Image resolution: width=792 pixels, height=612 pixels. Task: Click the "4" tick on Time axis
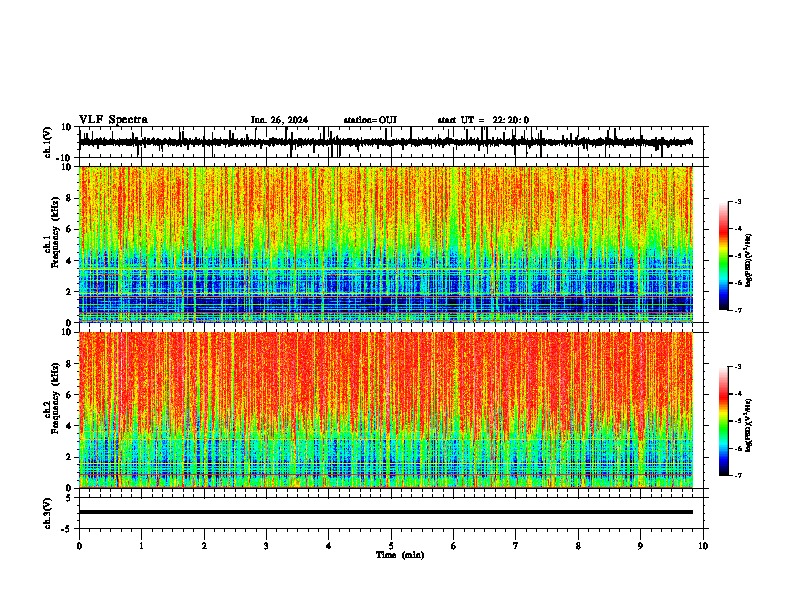(328, 546)
